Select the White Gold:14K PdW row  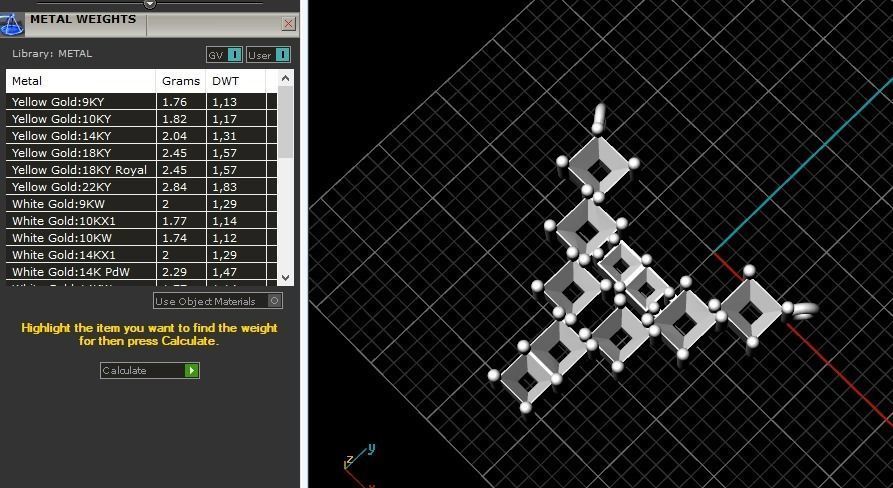(141, 272)
